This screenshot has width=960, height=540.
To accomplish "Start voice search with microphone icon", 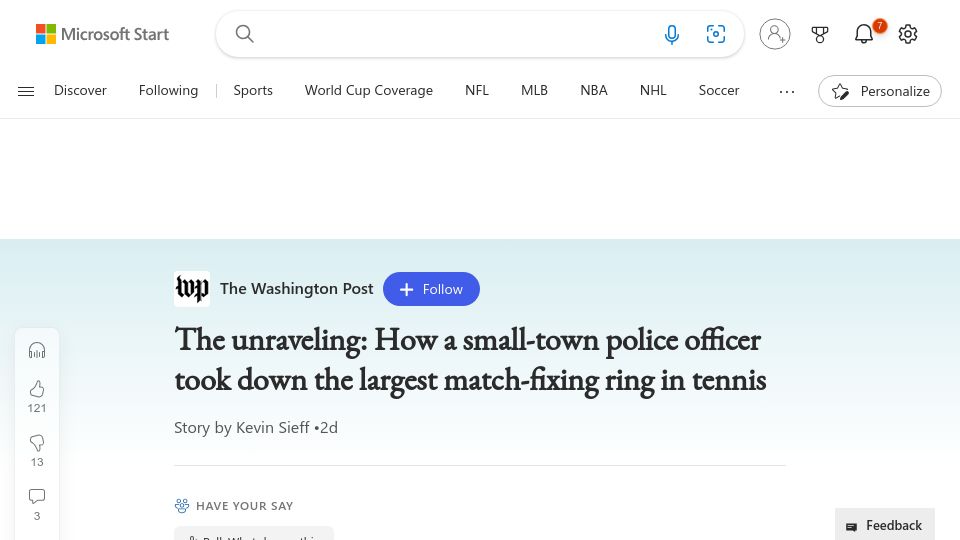I will [x=672, y=34].
